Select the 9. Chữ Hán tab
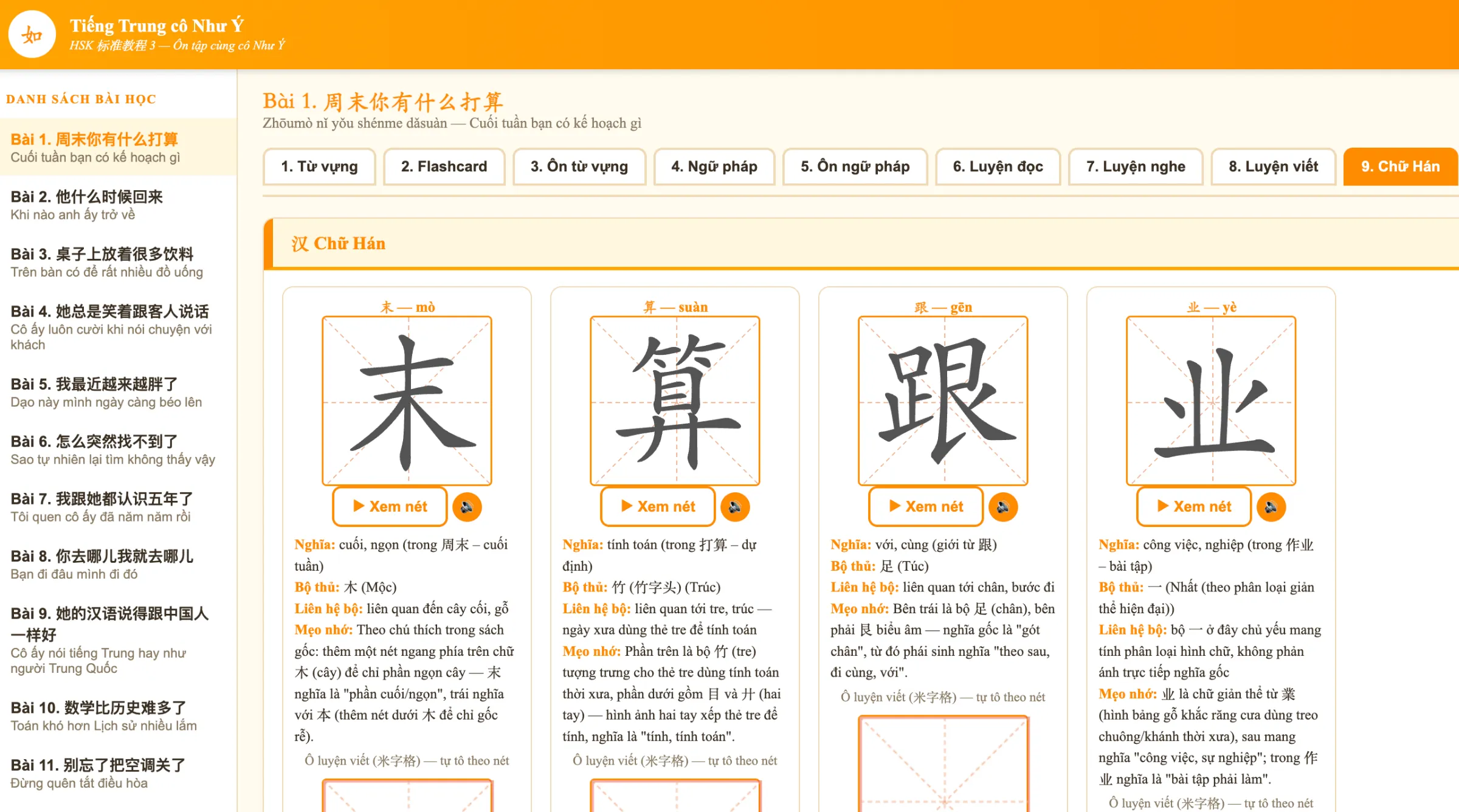Viewport: 1459px width, 812px height. pyautogui.click(x=1401, y=167)
